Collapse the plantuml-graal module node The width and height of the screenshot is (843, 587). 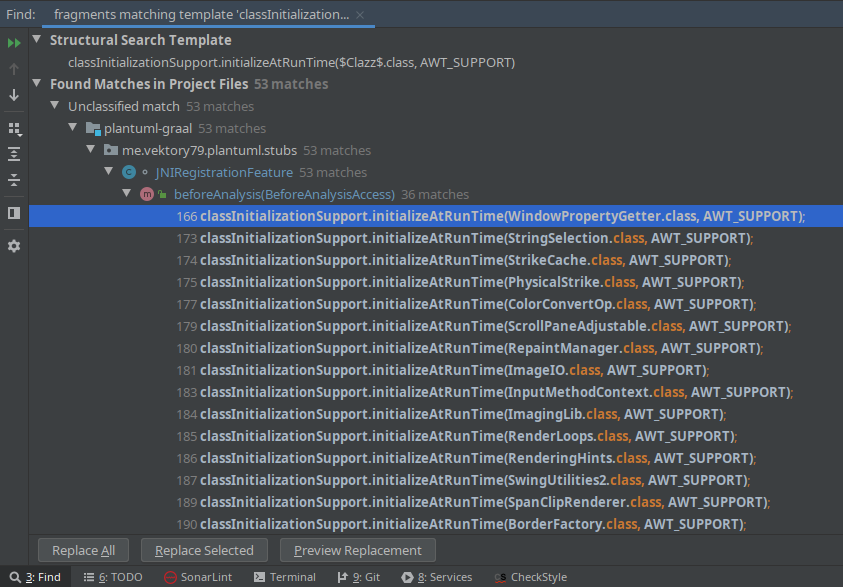coord(73,127)
